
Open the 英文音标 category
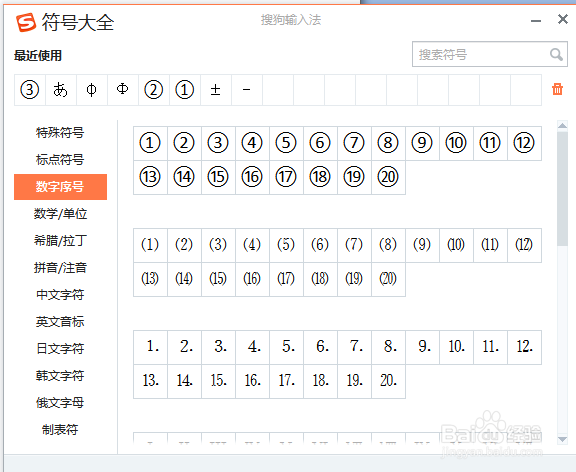[60, 321]
